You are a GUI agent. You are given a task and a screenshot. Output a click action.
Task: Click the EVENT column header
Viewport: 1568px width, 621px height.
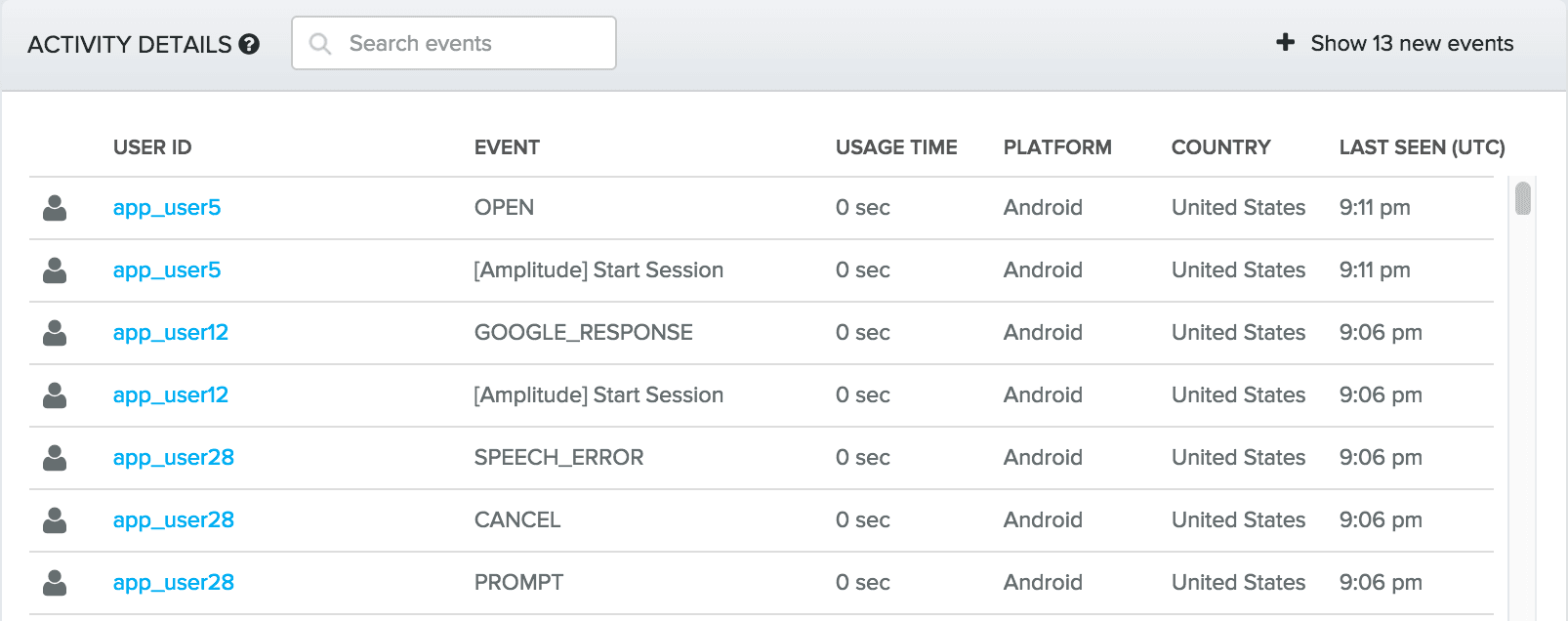(x=507, y=147)
